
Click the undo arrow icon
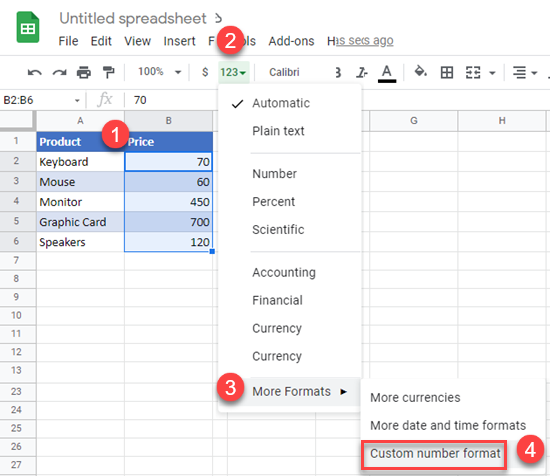34,73
